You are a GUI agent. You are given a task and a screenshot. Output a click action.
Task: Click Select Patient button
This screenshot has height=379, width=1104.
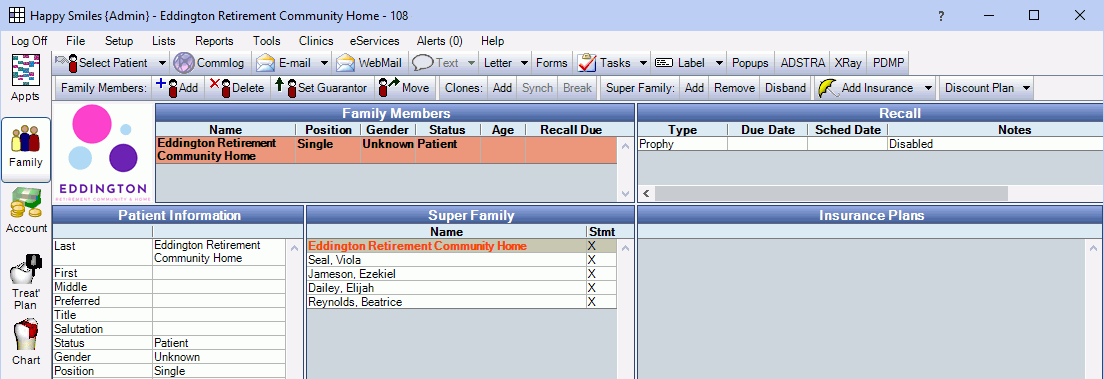coord(104,63)
